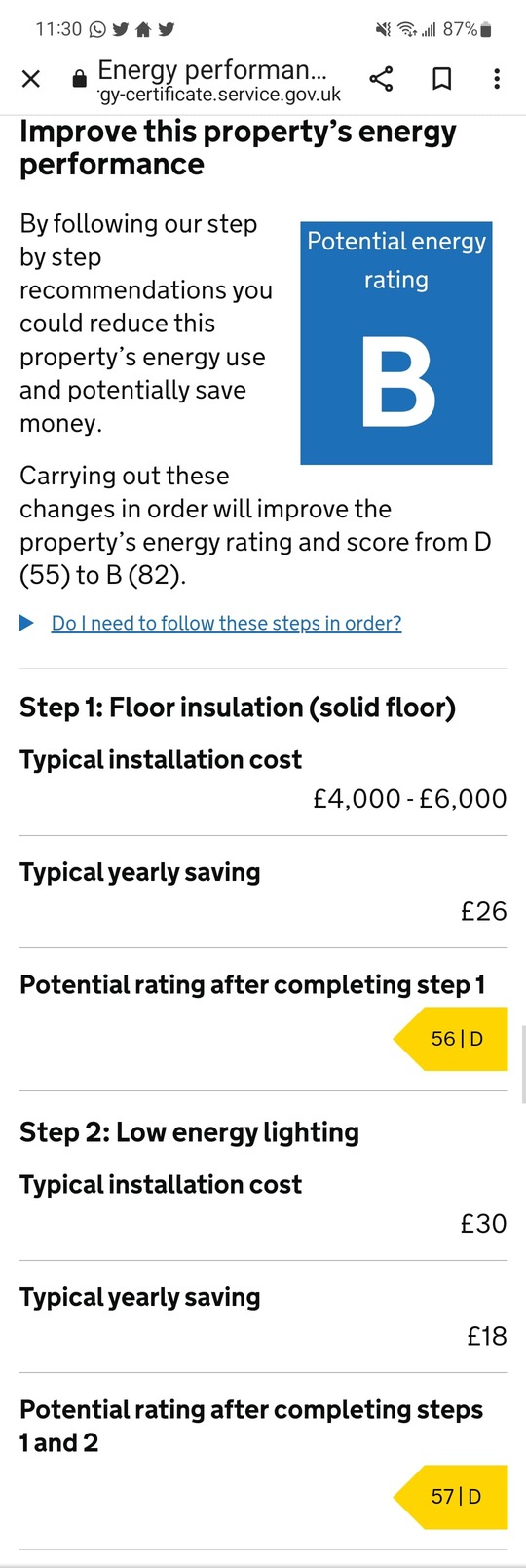Open the three-dot overflow menu
Image resolution: width=526 pixels, height=1568 pixels.
pyautogui.click(x=497, y=79)
